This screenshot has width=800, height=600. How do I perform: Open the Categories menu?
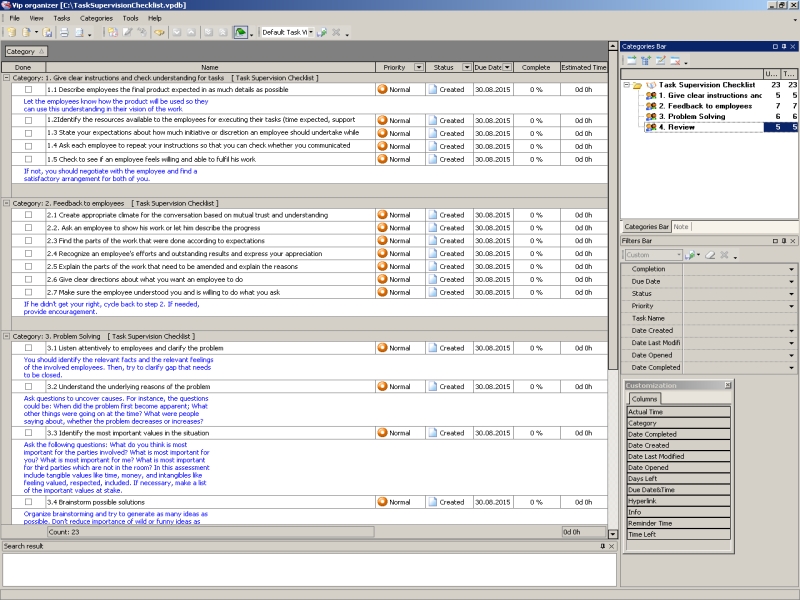96,18
